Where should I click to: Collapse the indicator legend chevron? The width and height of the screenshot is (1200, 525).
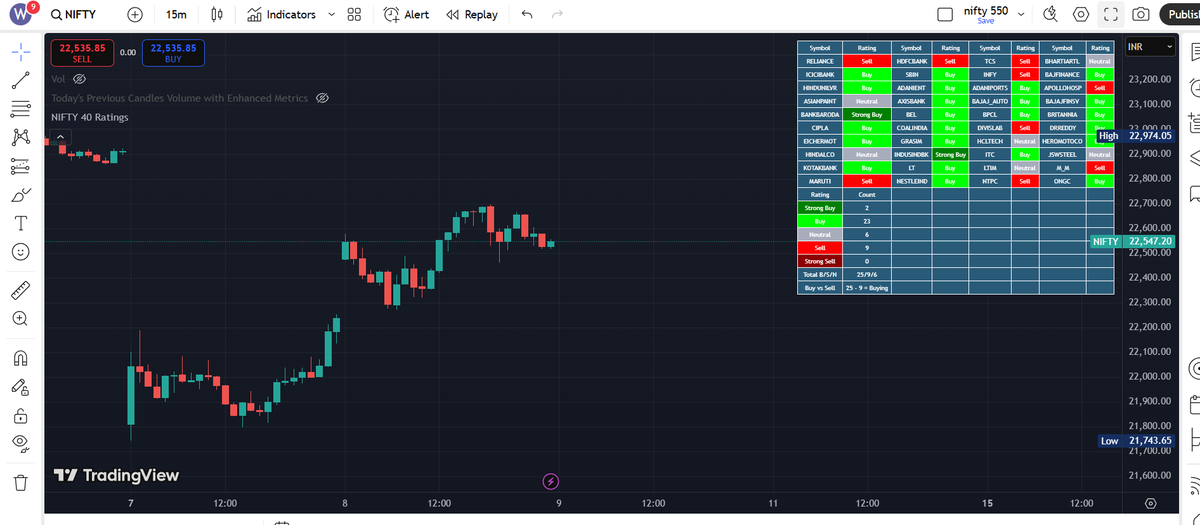[x=59, y=136]
